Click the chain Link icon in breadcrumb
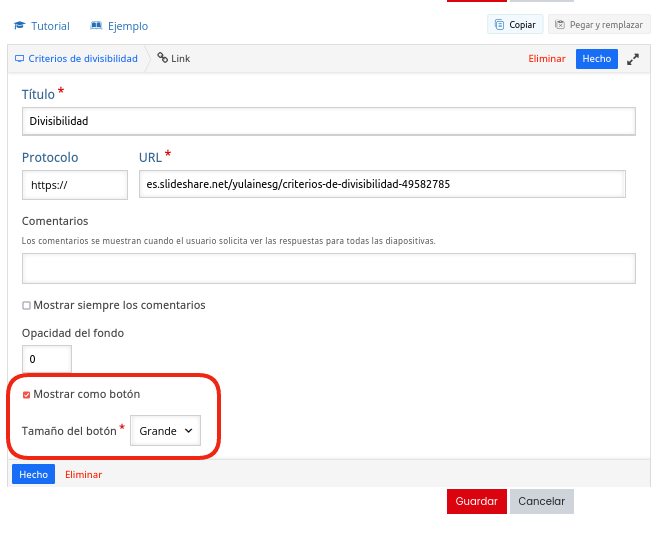Viewport: 651px width, 533px height. [x=162, y=58]
